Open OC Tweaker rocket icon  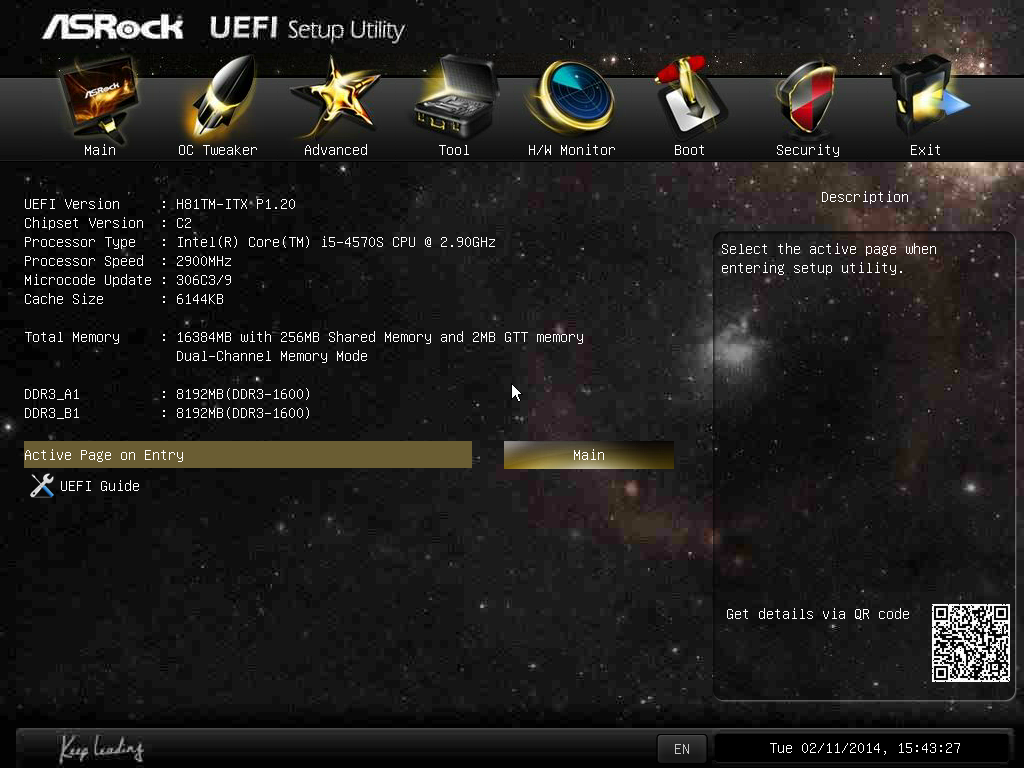pyautogui.click(x=218, y=100)
